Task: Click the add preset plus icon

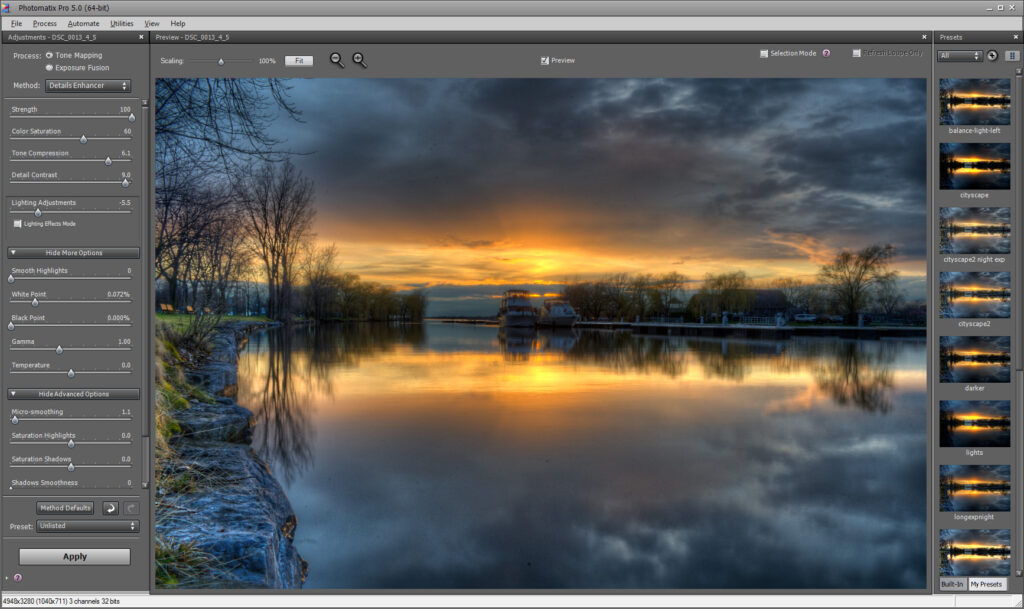Action: click(992, 56)
